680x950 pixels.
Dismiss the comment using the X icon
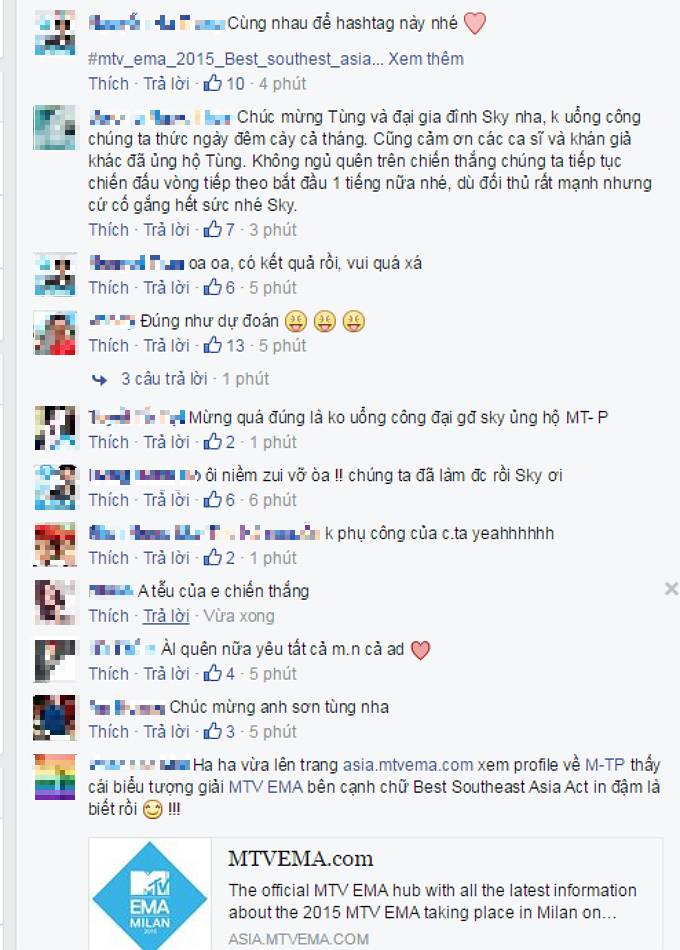[x=671, y=588]
